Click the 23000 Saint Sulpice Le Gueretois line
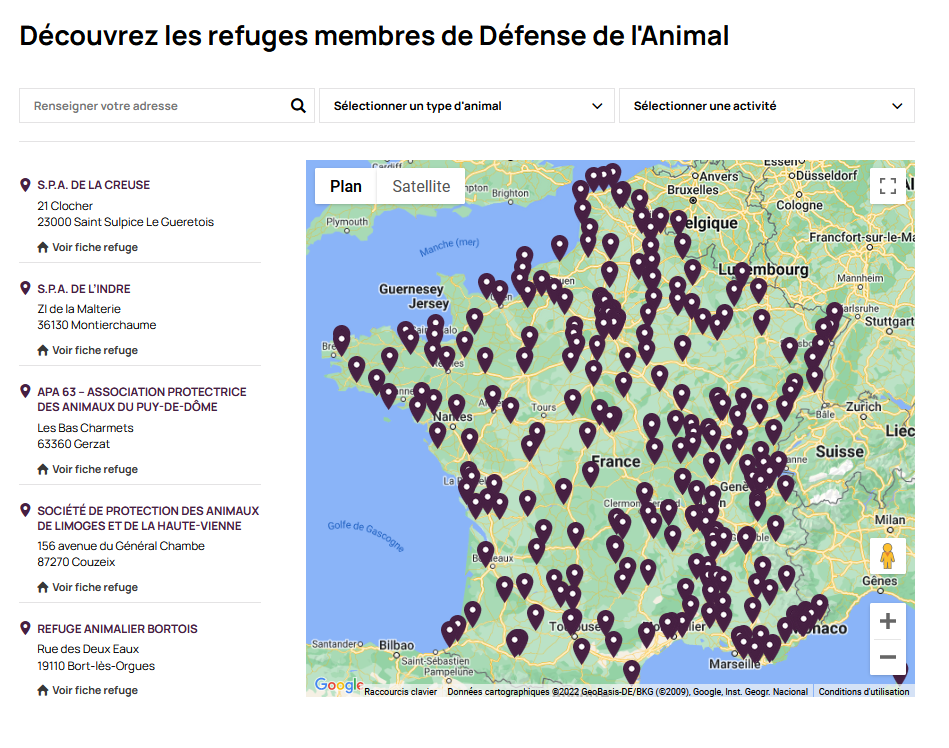949x748 pixels. coord(126,222)
